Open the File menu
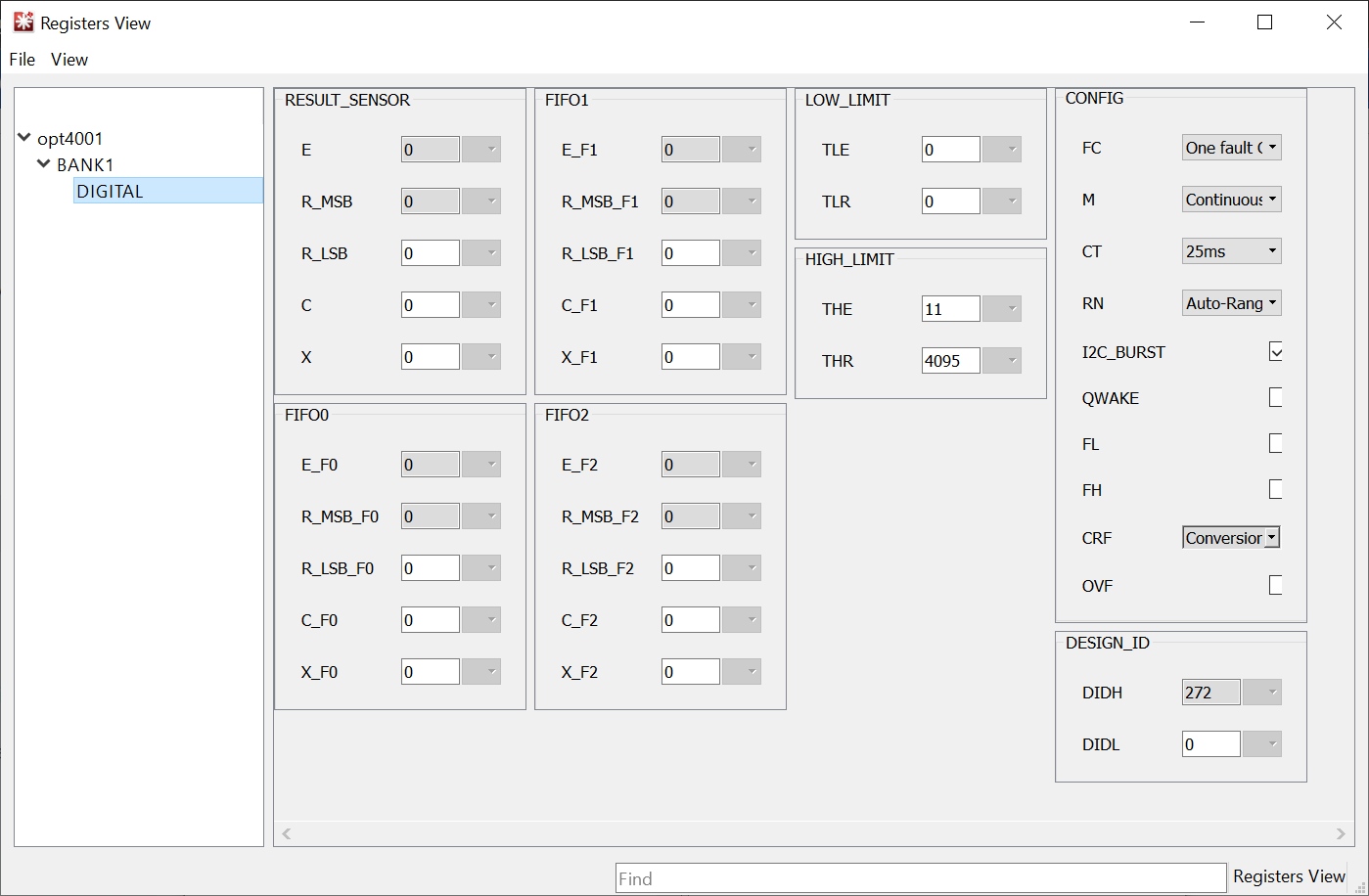The height and width of the screenshot is (896, 1369). click(x=22, y=60)
